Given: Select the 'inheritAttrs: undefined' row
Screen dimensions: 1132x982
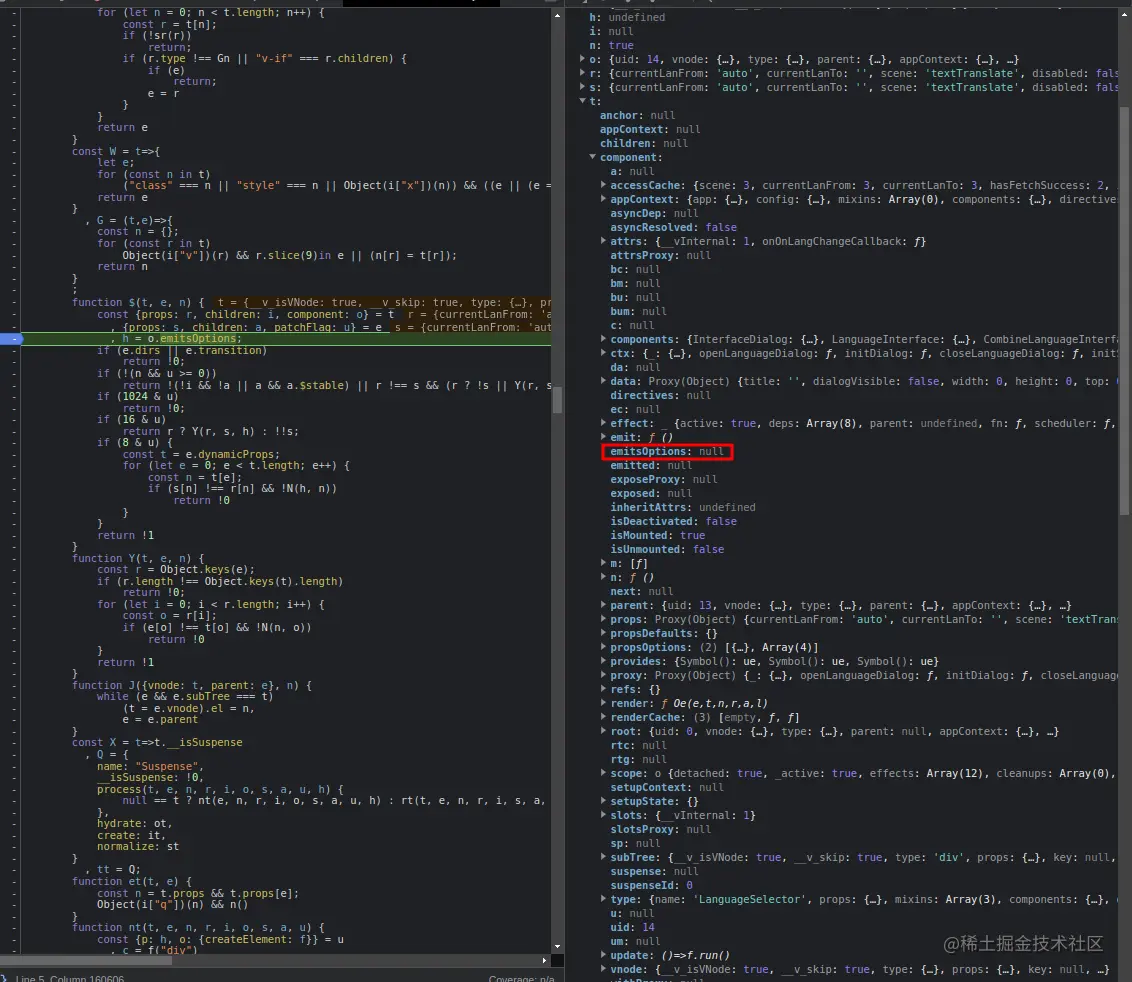Looking at the screenshot, I should (683, 508).
